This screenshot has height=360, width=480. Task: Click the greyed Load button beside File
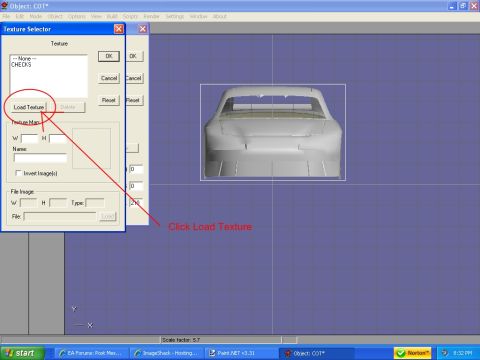coord(108,216)
